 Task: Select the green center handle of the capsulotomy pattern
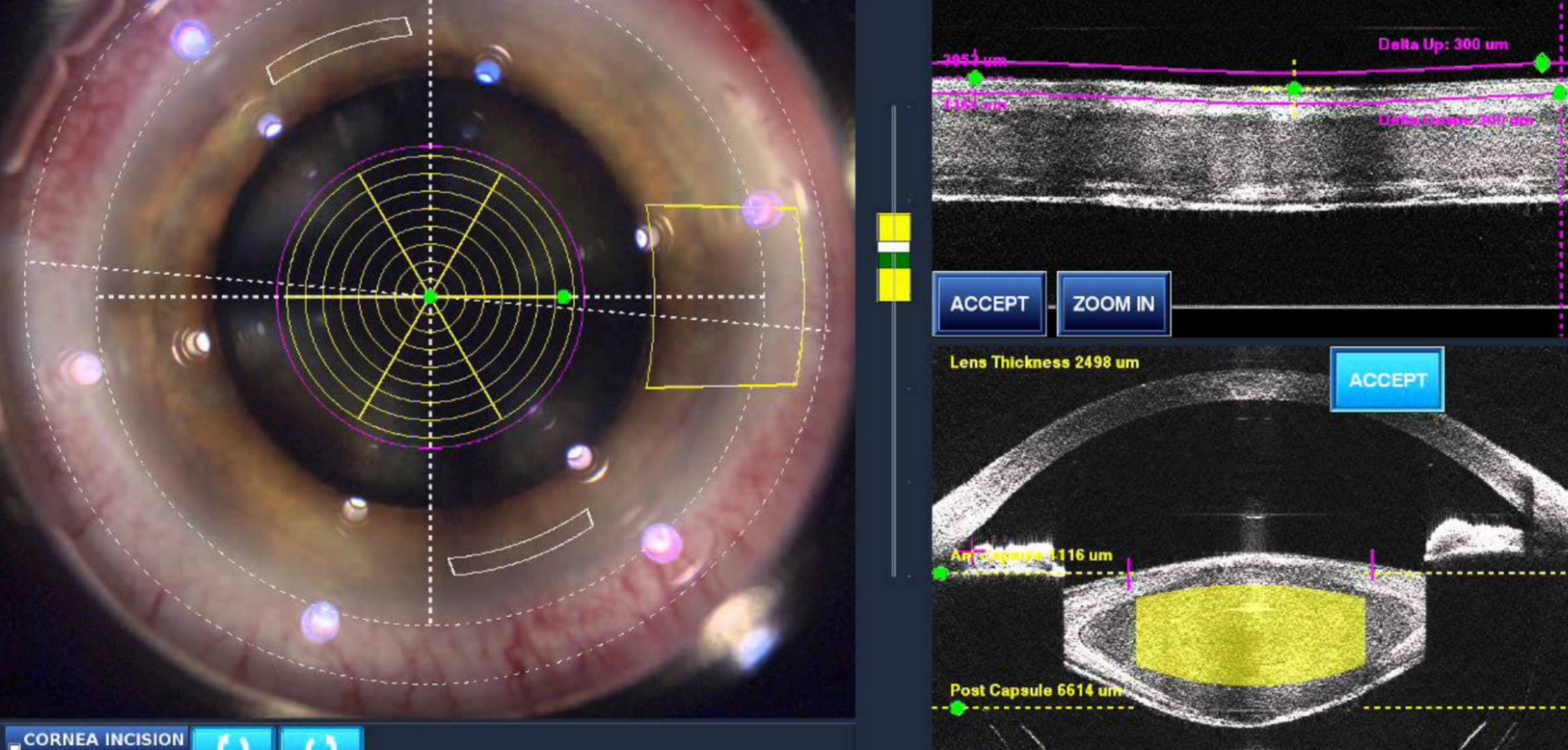tap(431, 297)
